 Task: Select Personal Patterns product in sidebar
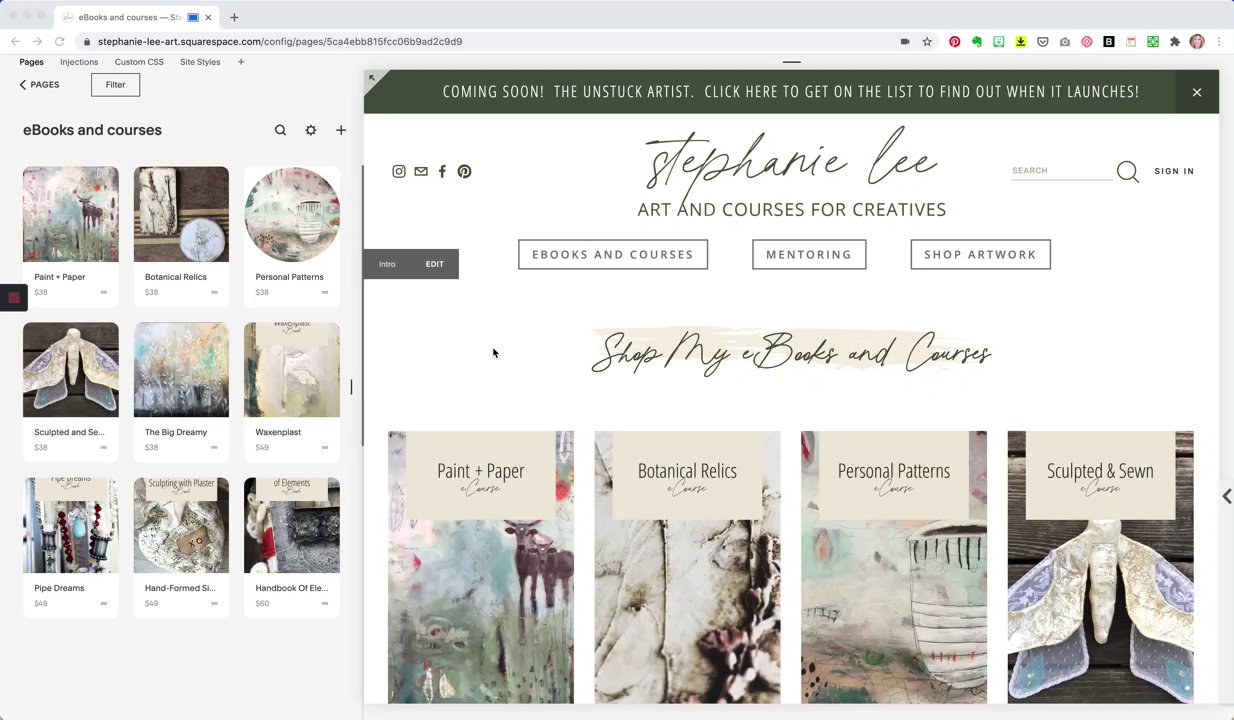(x=292, y=236)
